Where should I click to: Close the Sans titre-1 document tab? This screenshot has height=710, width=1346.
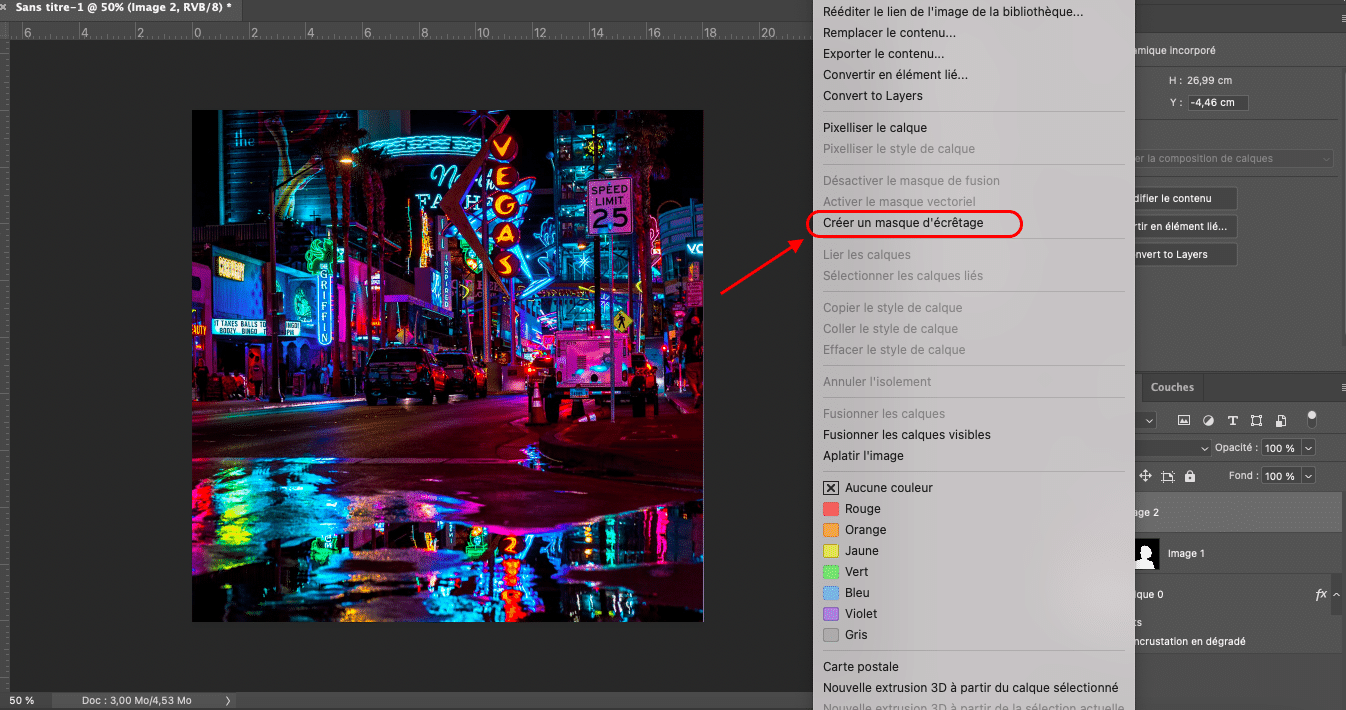[5, 6]
